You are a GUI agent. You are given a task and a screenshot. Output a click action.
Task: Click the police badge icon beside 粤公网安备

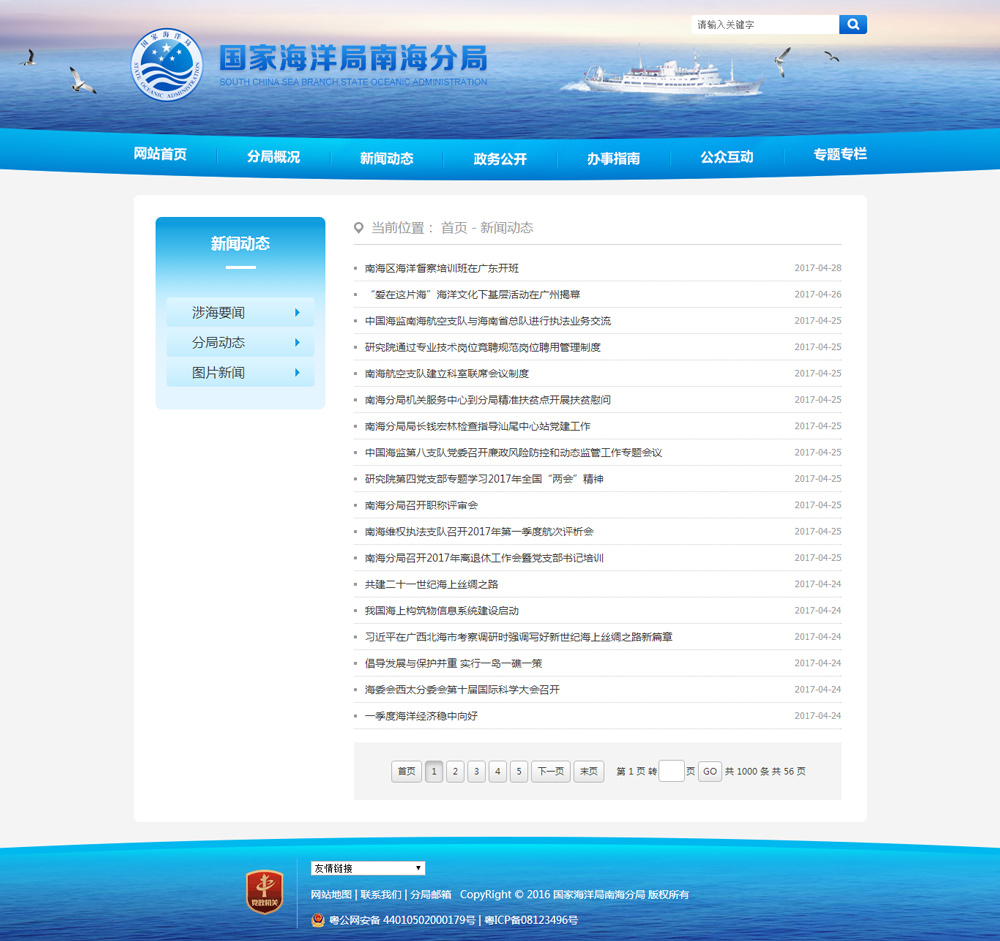318,920
